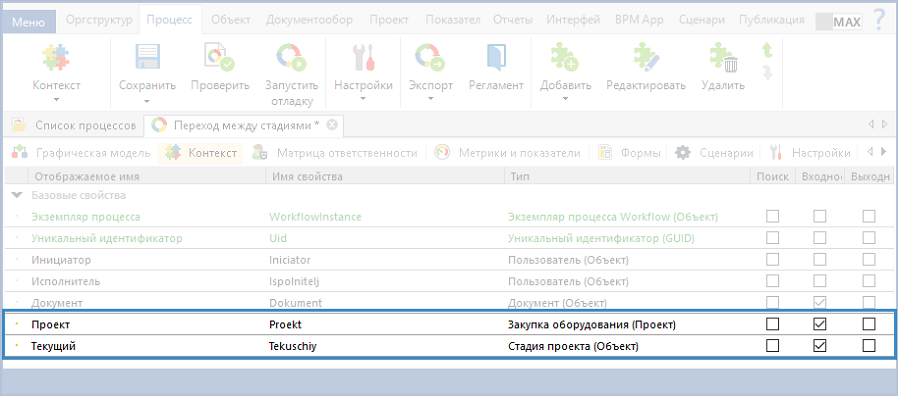
Task: Click the Сценарии gear icon
Action: click(x=682, y=152)
